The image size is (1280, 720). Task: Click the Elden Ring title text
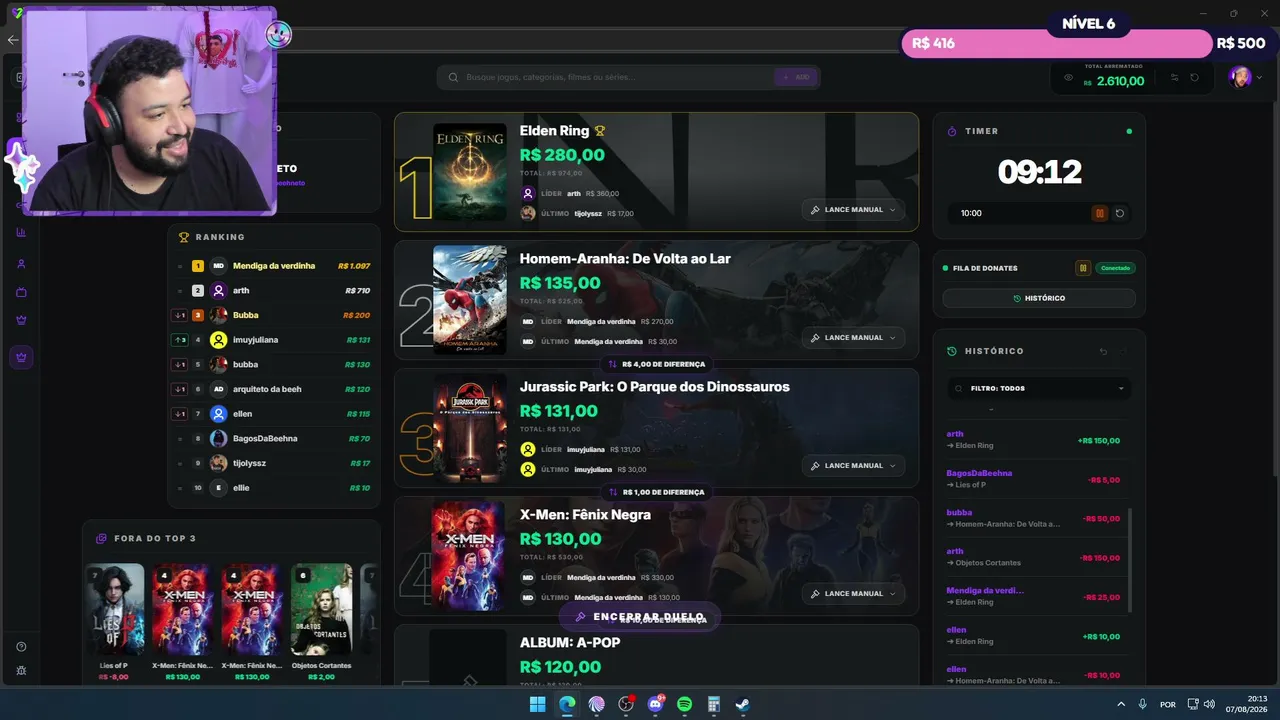click(554, 131)
